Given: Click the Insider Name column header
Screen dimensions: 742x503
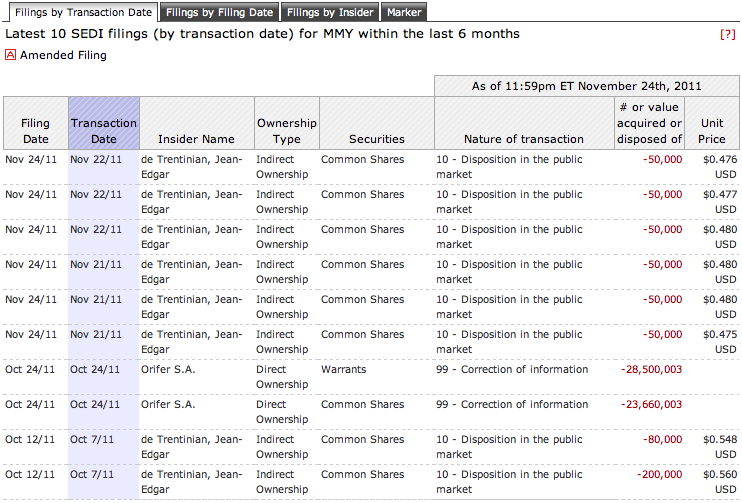Looking at the screenshot, I should (196, 139).
